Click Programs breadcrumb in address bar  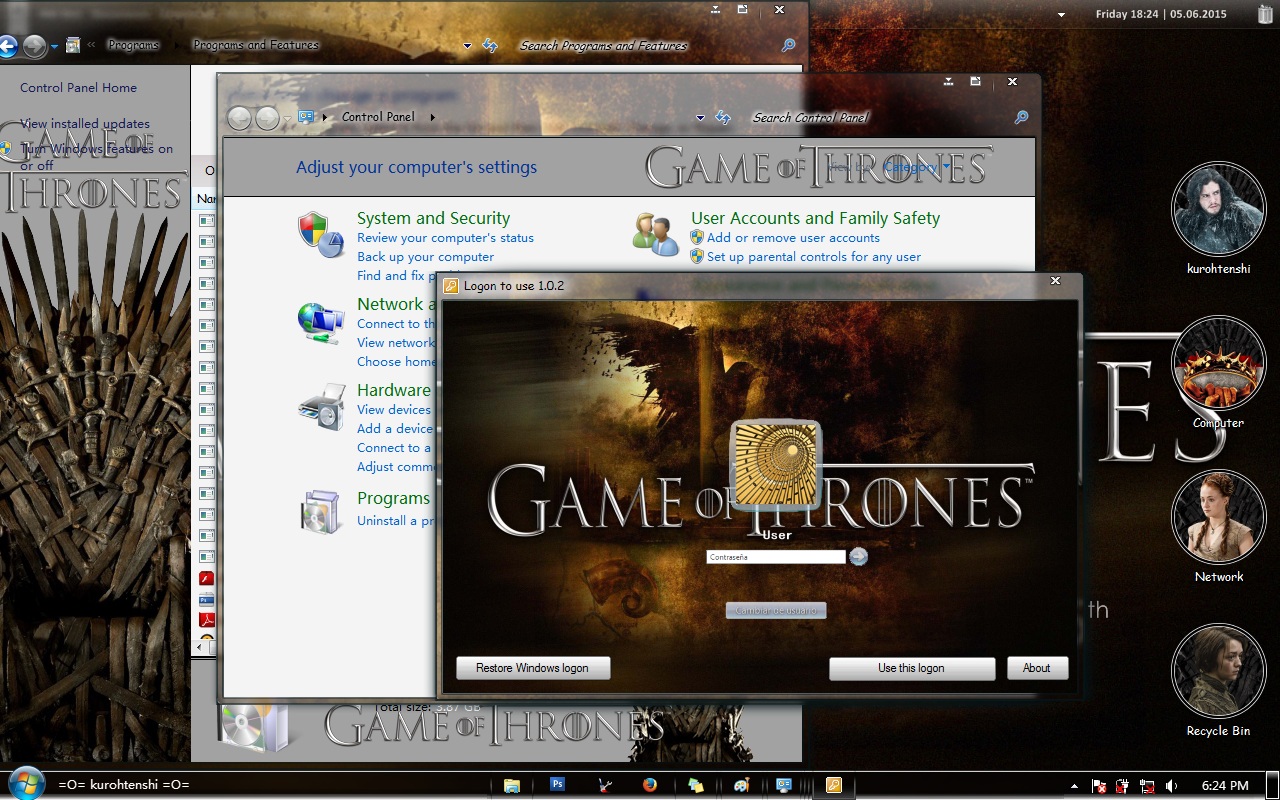pyautogui.click(x=133, y=45)
